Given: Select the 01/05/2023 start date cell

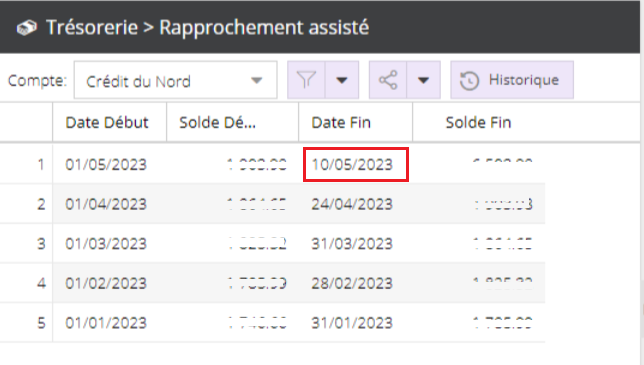Looking at the screenshot, I should [106, 165].
